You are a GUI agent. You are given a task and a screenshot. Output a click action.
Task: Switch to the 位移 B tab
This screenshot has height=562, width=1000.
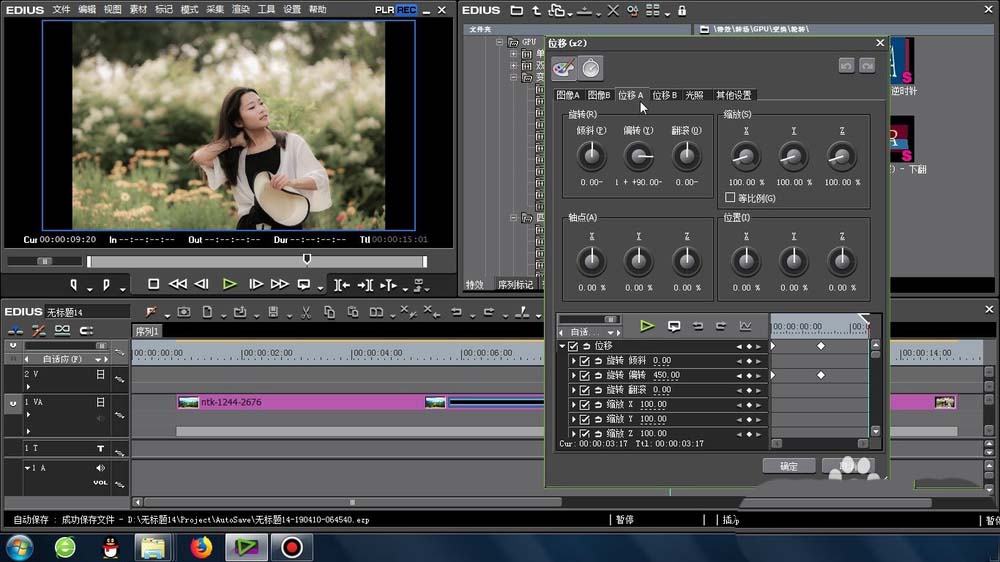tap(665, 95)
